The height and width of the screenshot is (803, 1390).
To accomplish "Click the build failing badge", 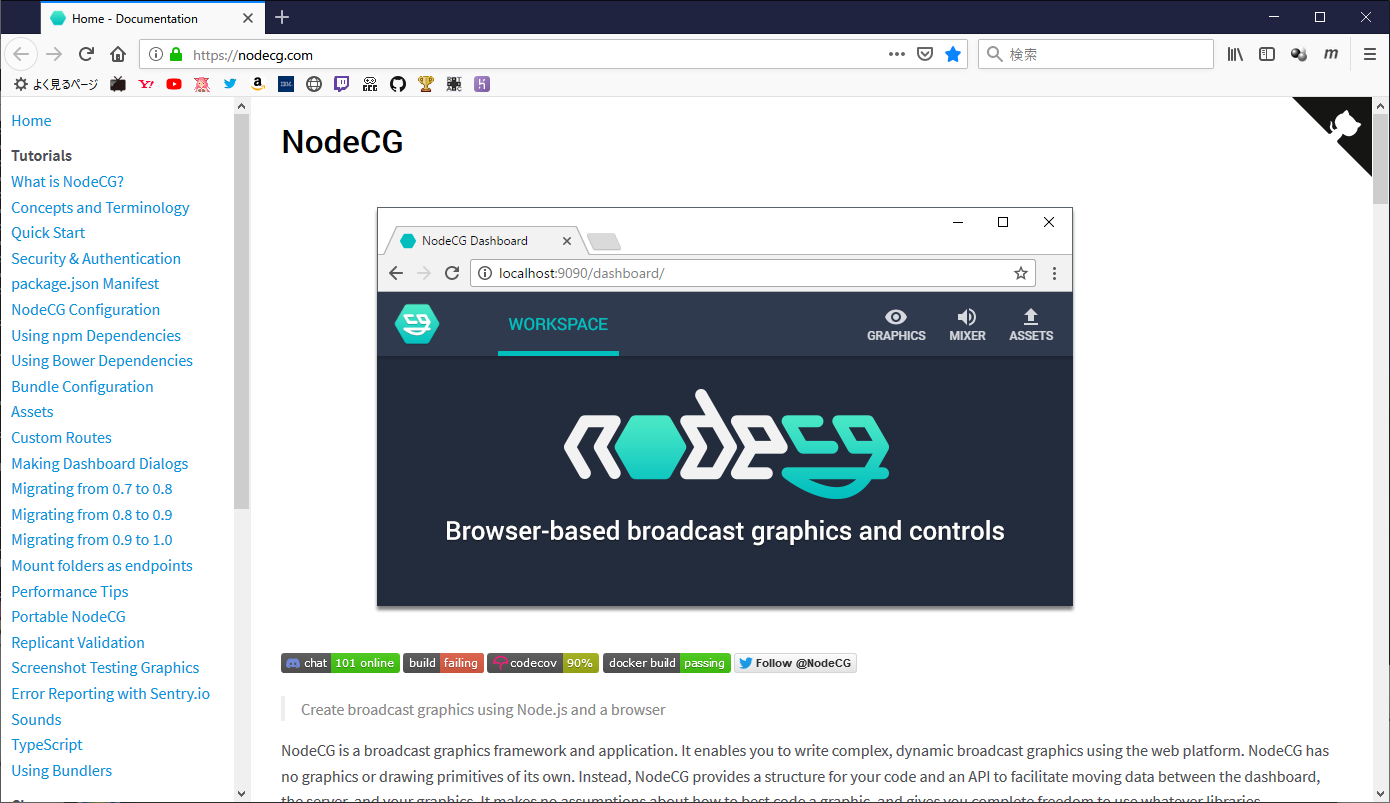I will pyautogui.click(x=443, y=663).
